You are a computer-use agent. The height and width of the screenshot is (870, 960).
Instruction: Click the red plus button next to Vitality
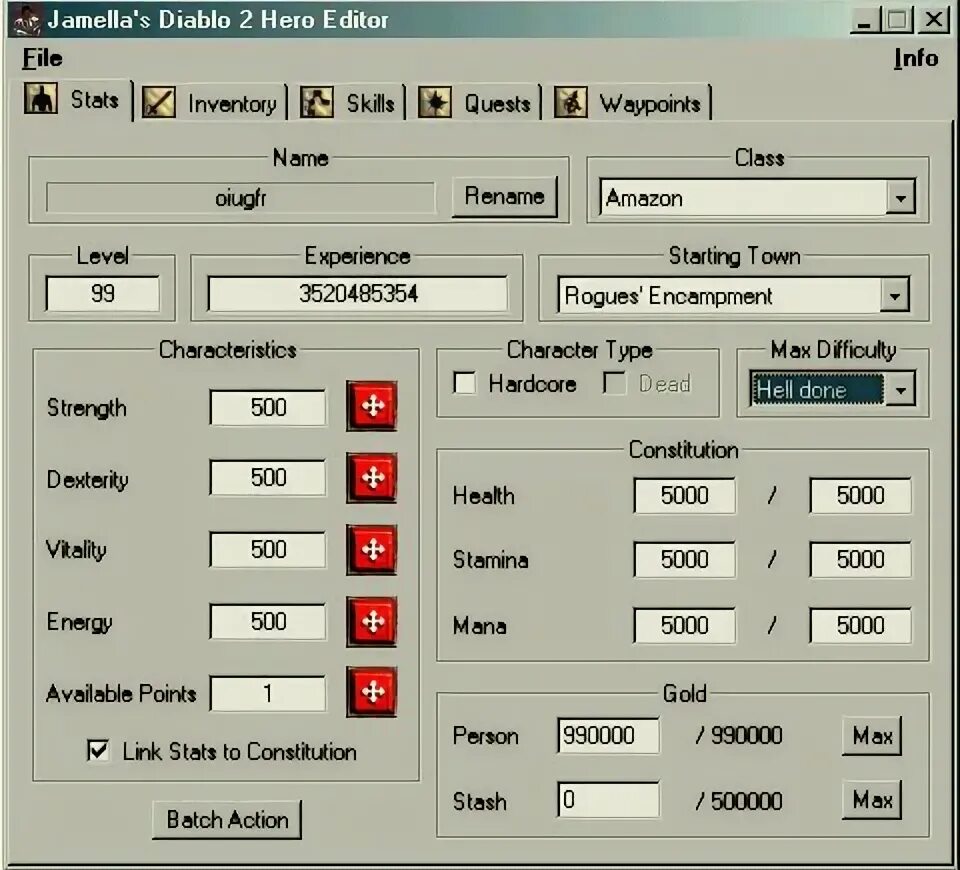click(372, 549)
